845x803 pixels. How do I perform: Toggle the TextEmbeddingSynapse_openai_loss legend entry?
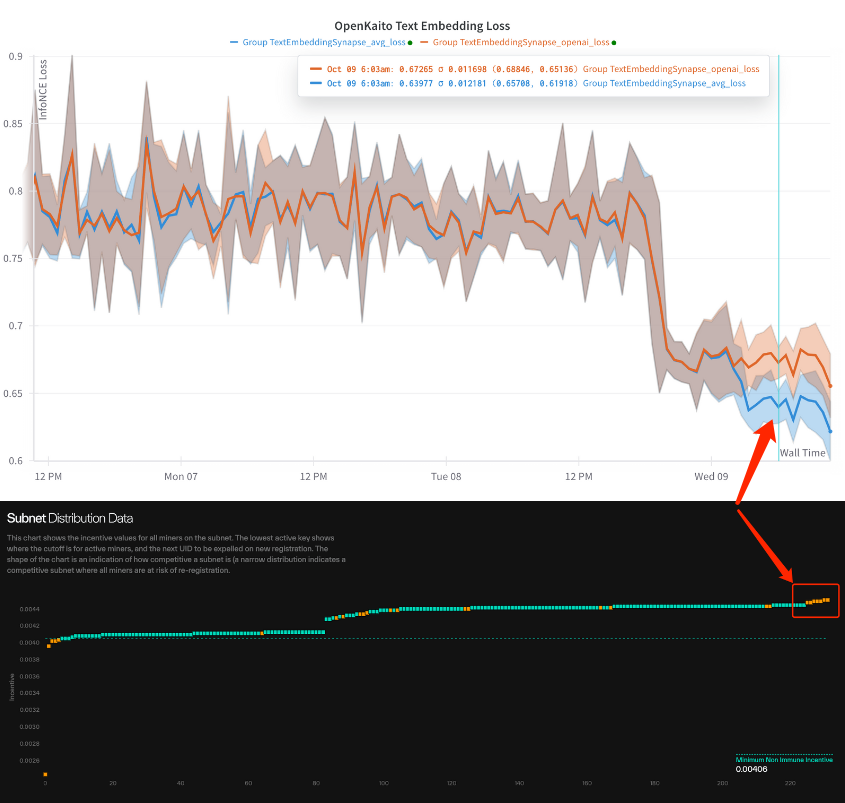521,42
